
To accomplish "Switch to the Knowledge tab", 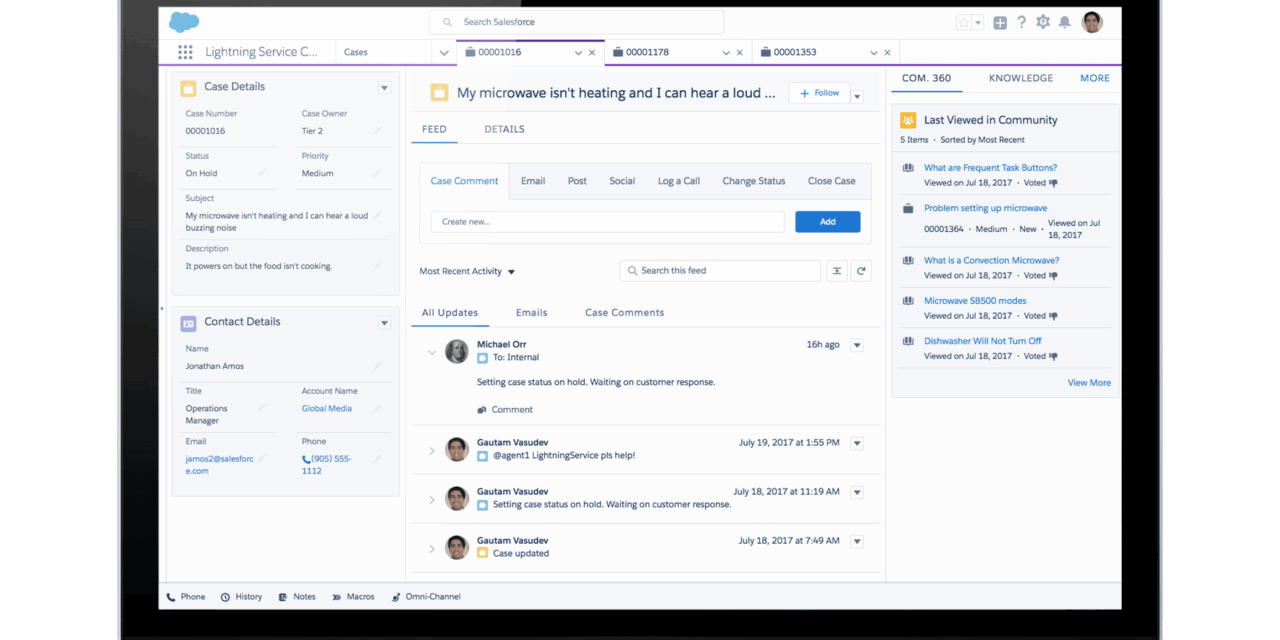I will pos(1021,78).
